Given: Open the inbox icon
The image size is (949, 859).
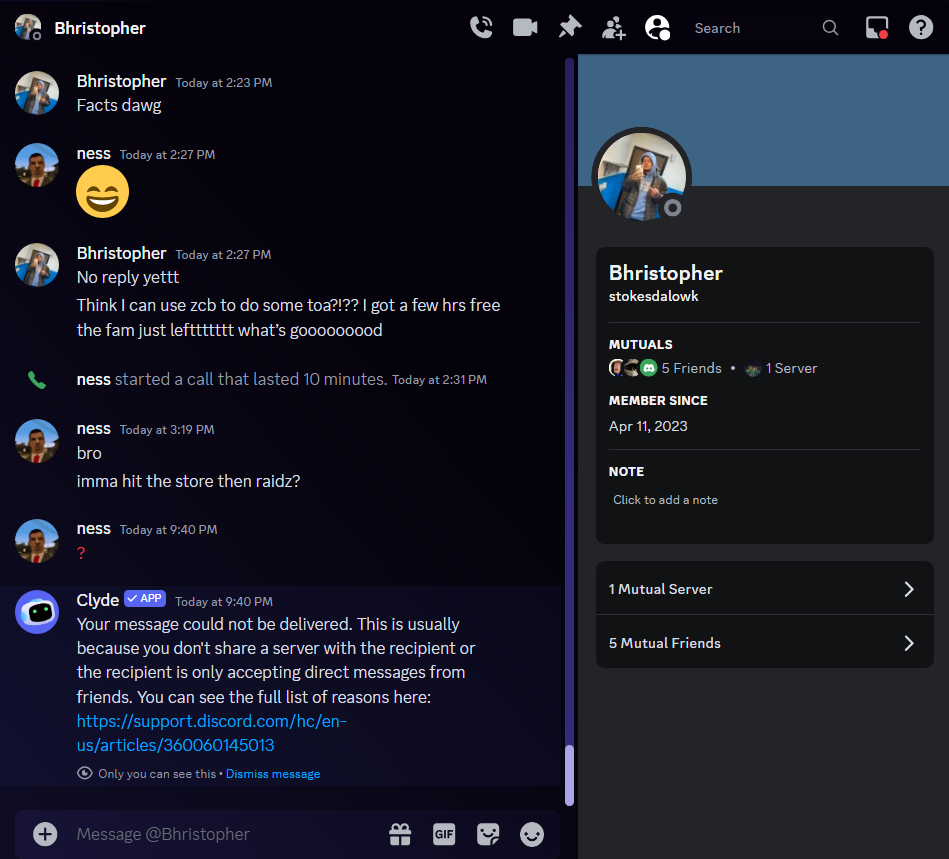Looking at the screenshot, I should 877,28.
